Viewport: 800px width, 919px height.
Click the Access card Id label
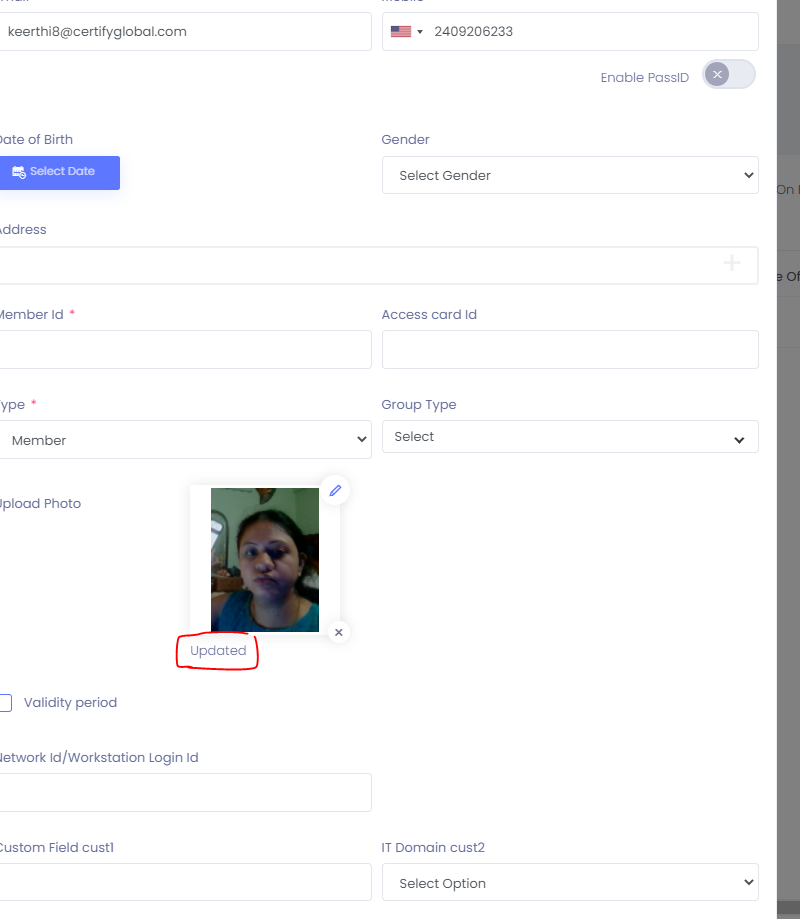point(429,315)
